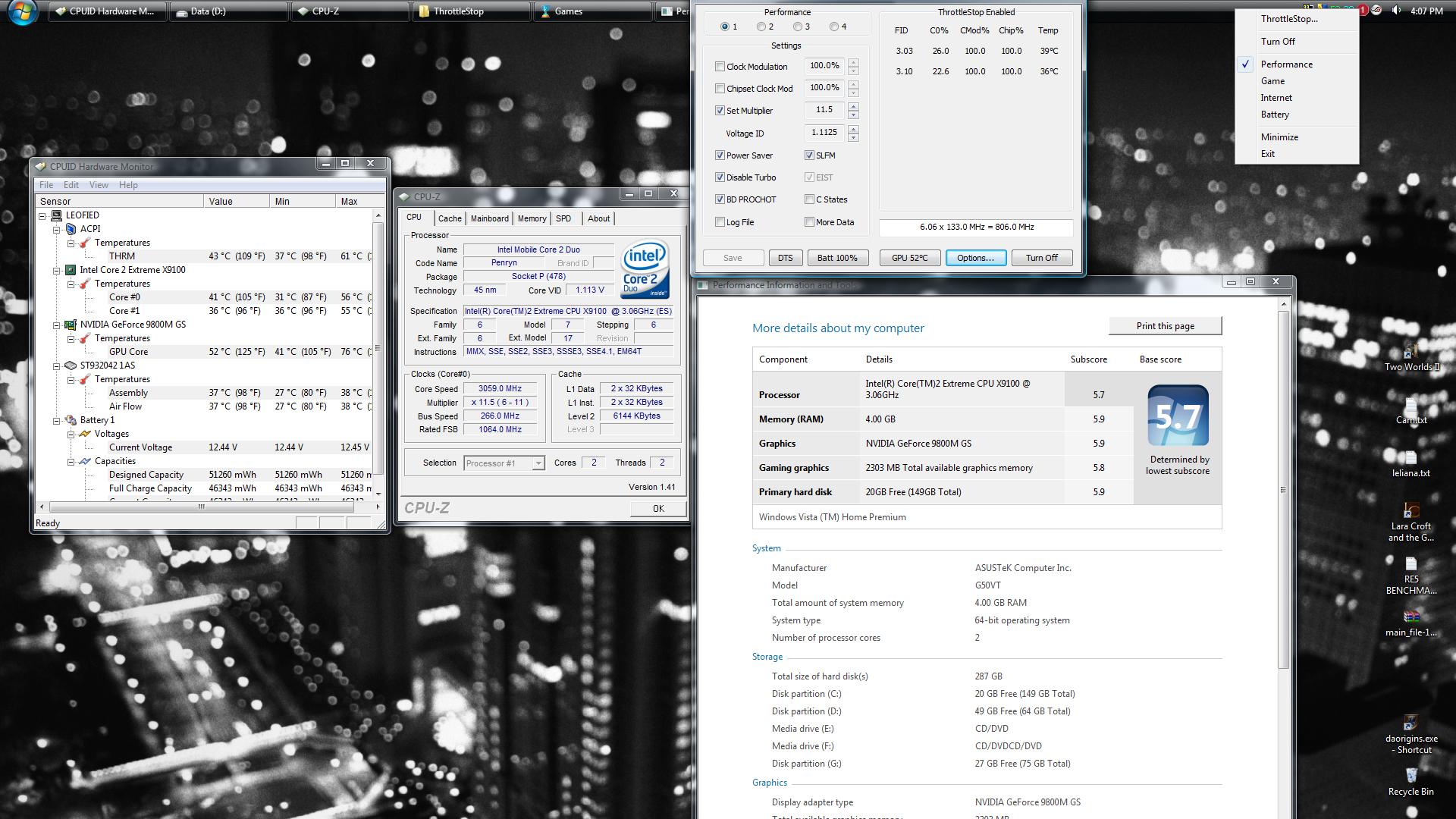Image resolution: width=1456 pixels, height=819 pixels.
Task: Collapse the Voltages node
Action: [x=71, y=434]
